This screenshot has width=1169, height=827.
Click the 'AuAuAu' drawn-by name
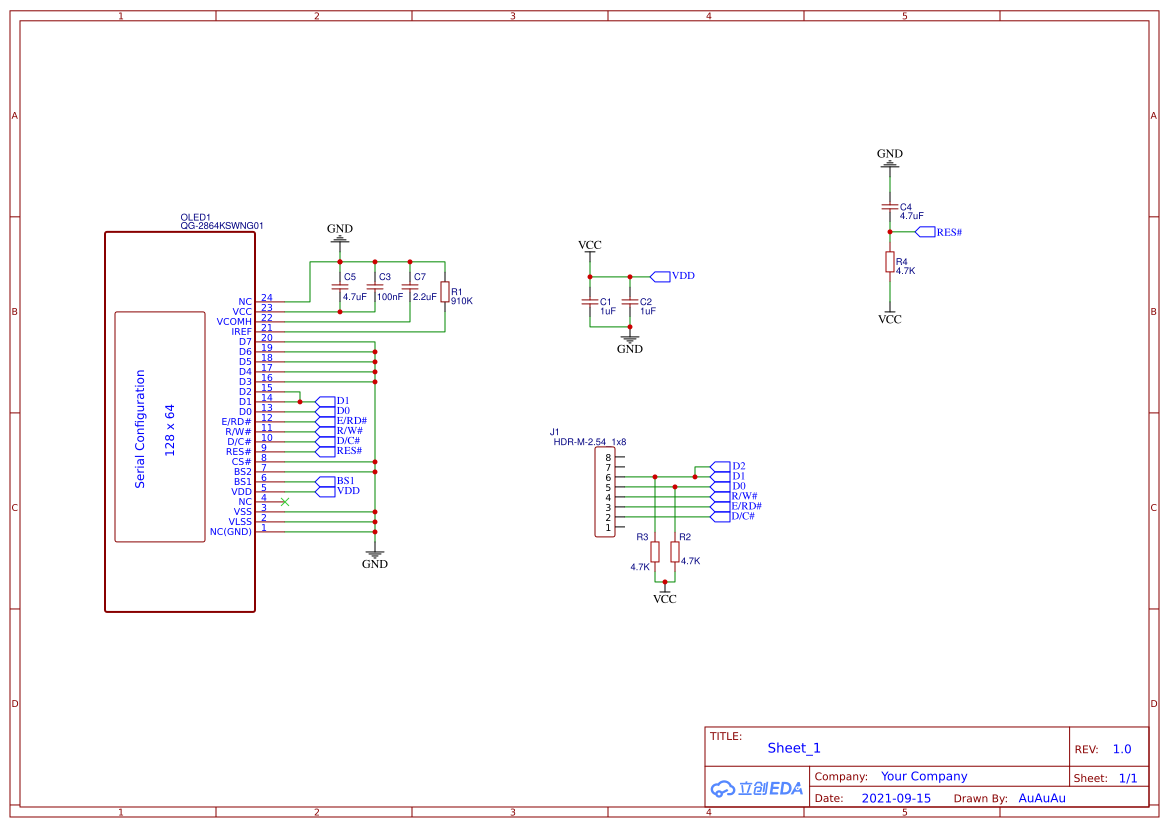(1042, 798)
